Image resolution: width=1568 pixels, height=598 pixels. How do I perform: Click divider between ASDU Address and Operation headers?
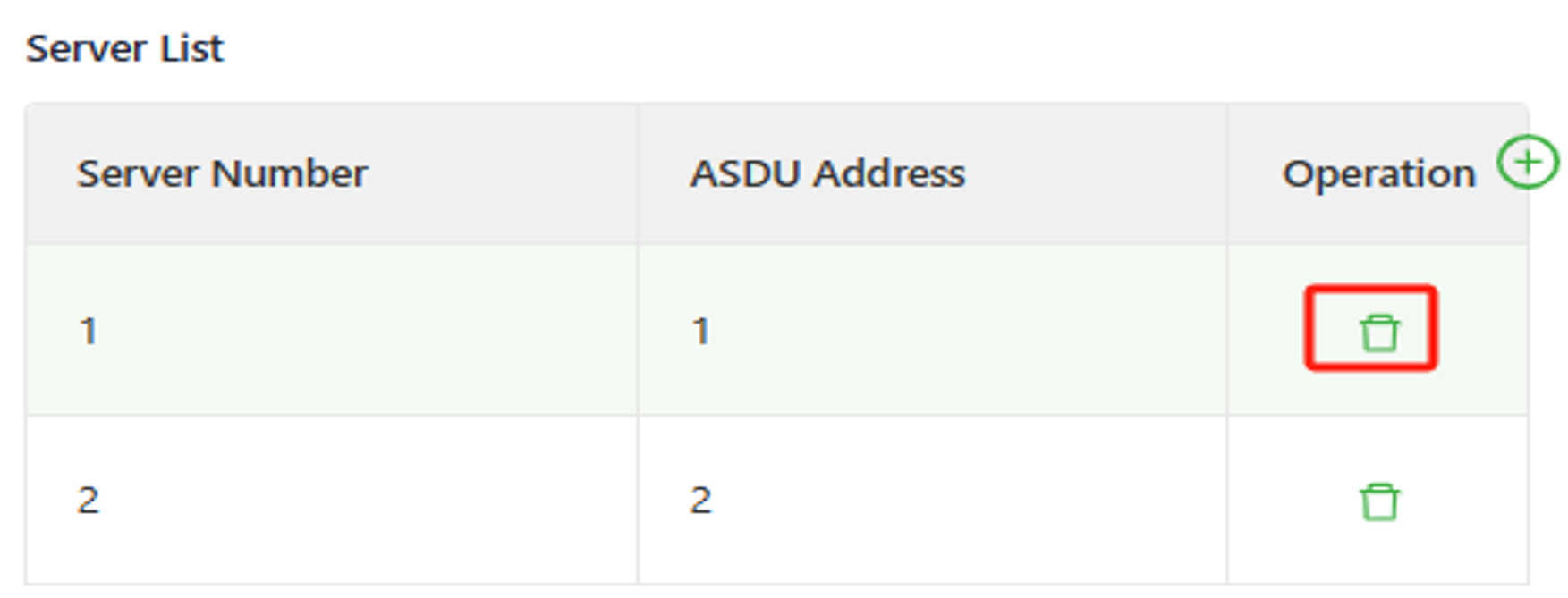click(1226, 173)
